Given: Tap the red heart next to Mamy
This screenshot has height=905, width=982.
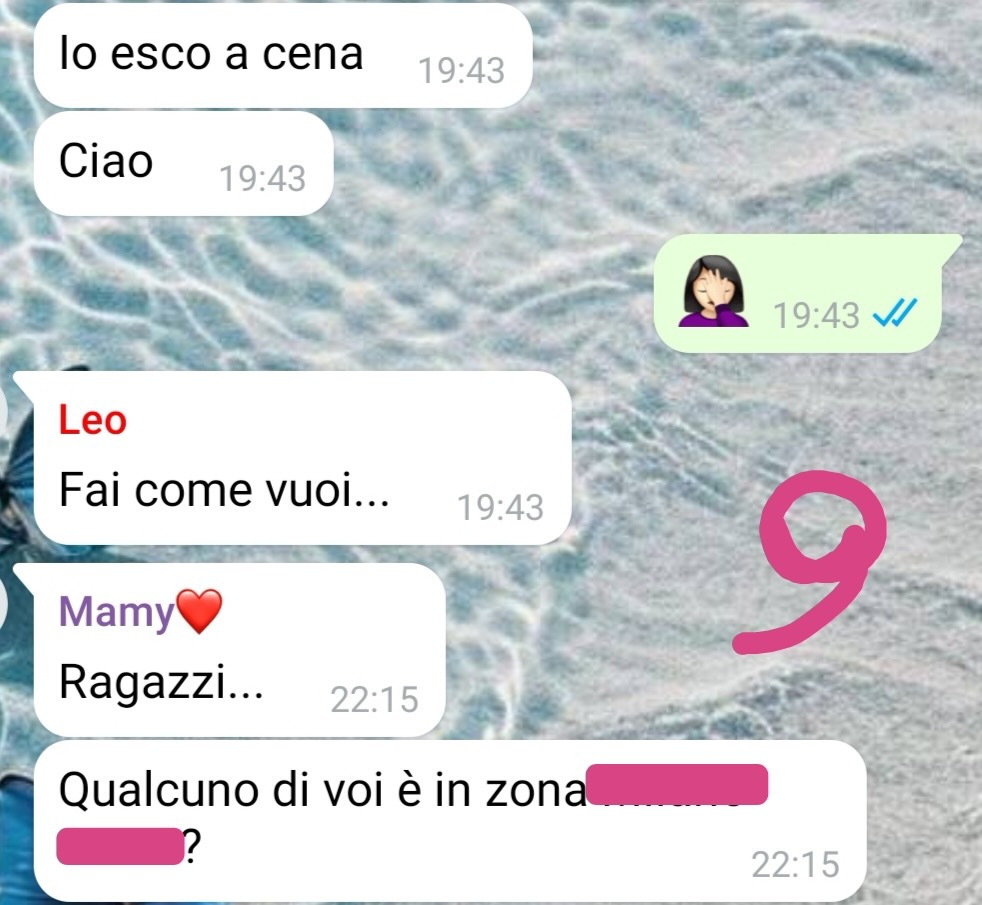Looking at the screenshot, I should pyautogui.click(x=199, y=611).
